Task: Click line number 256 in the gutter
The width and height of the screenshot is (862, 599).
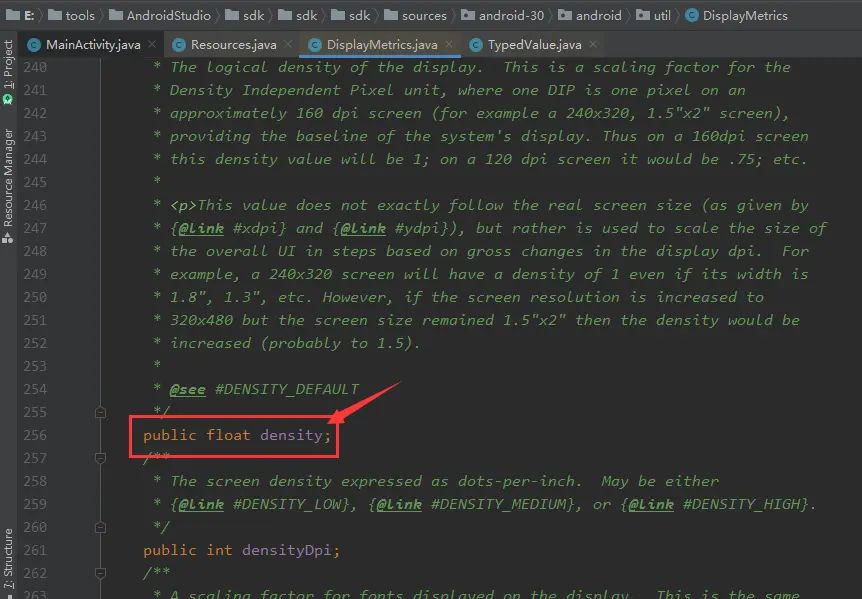Action: [x=35, y=435]
